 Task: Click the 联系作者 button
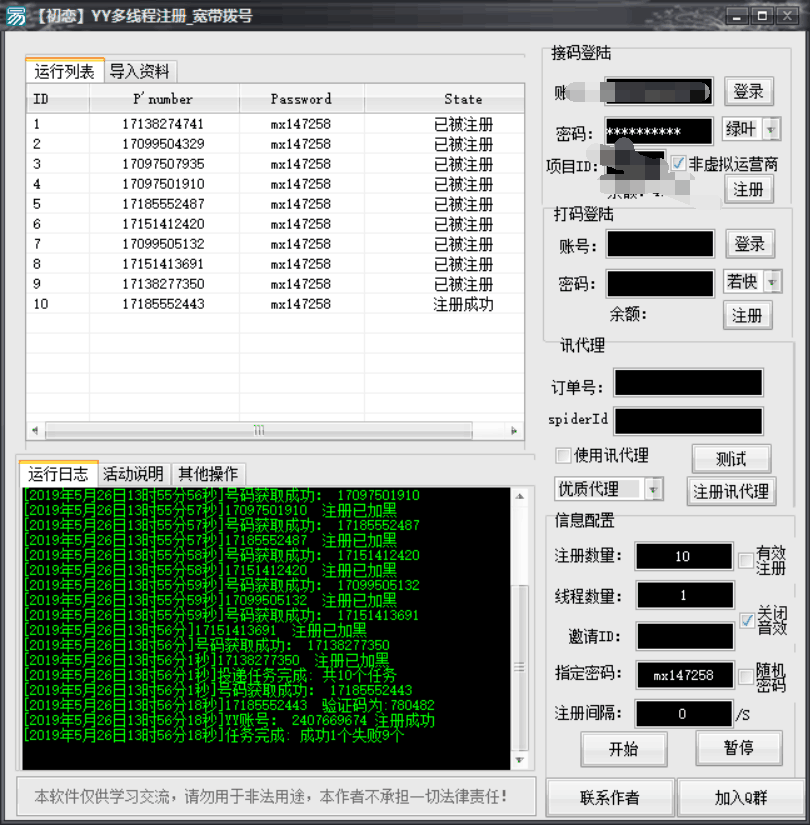(609, 798)
